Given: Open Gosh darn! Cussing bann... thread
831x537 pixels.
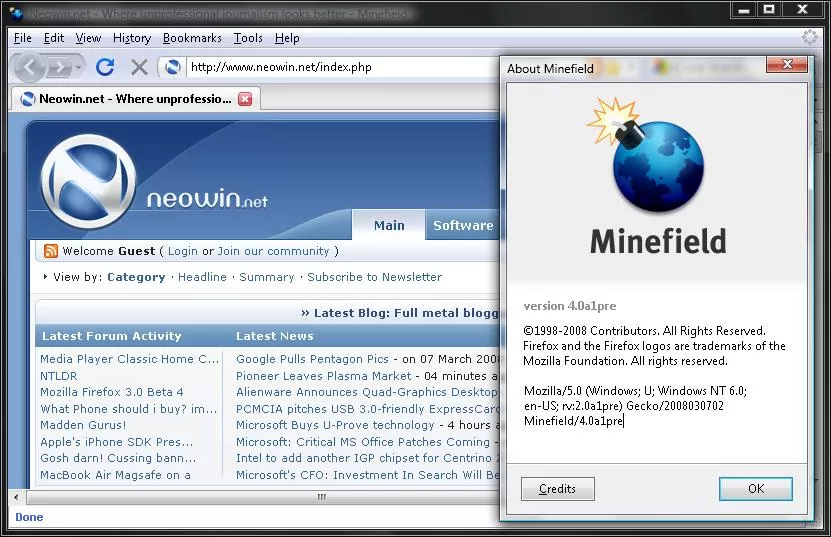Looking at the screenshot, I should tap(118, 458).
